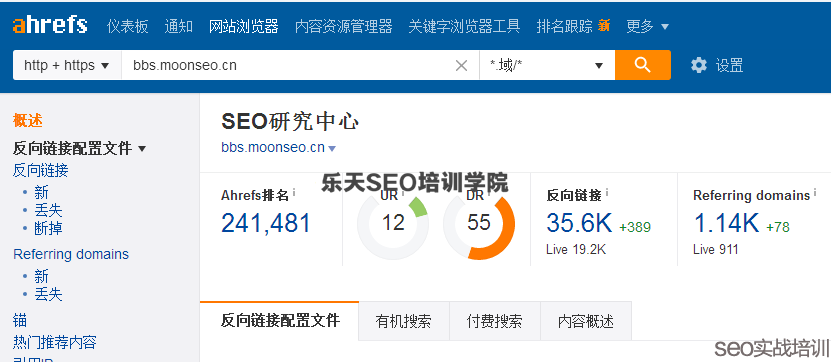Open the http + https protocol dropdown
Viewport: 831px width, 362px height.
67,65
